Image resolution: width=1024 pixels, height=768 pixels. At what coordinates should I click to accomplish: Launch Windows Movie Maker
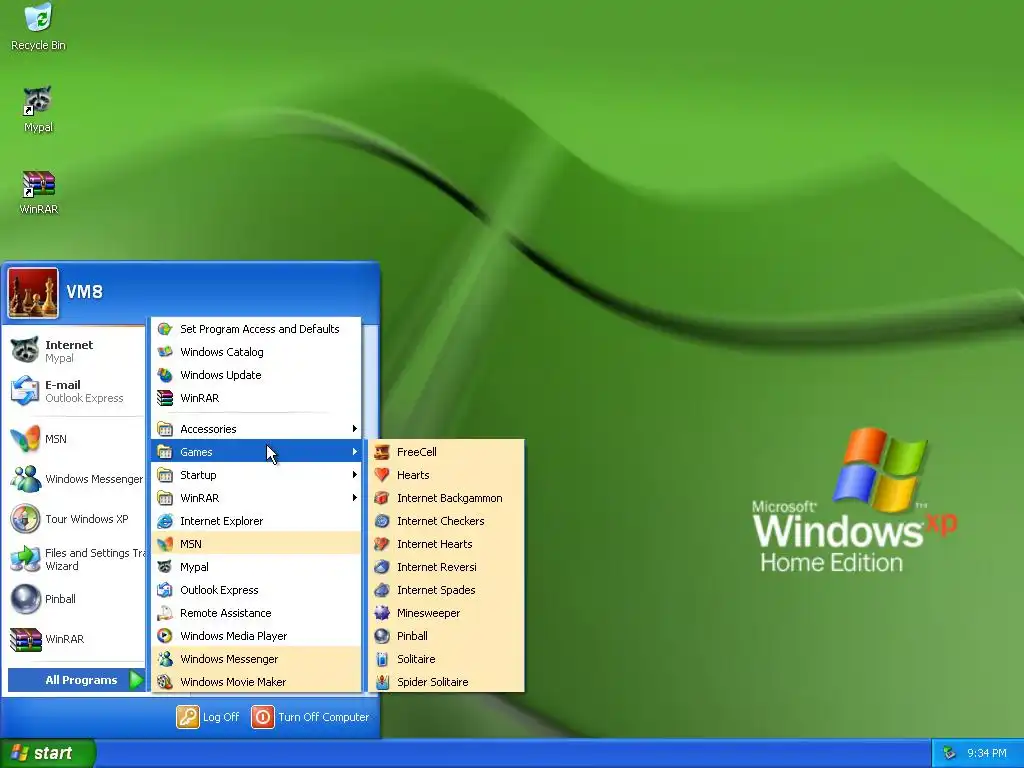coord(256,682)
